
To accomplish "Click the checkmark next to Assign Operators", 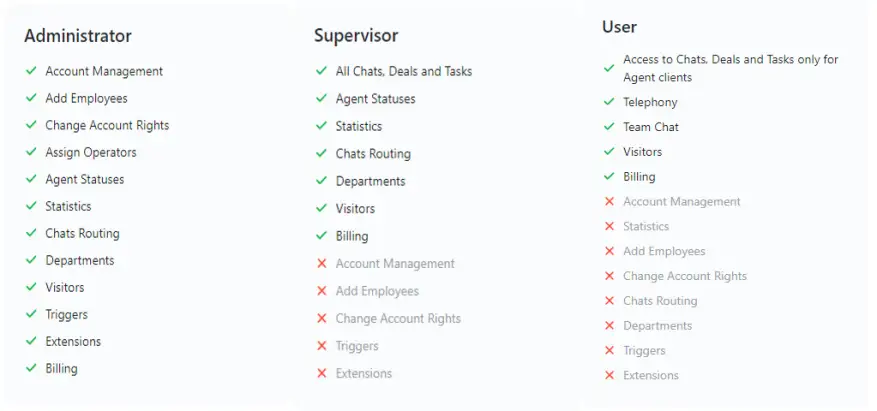I will pos(31,152).
